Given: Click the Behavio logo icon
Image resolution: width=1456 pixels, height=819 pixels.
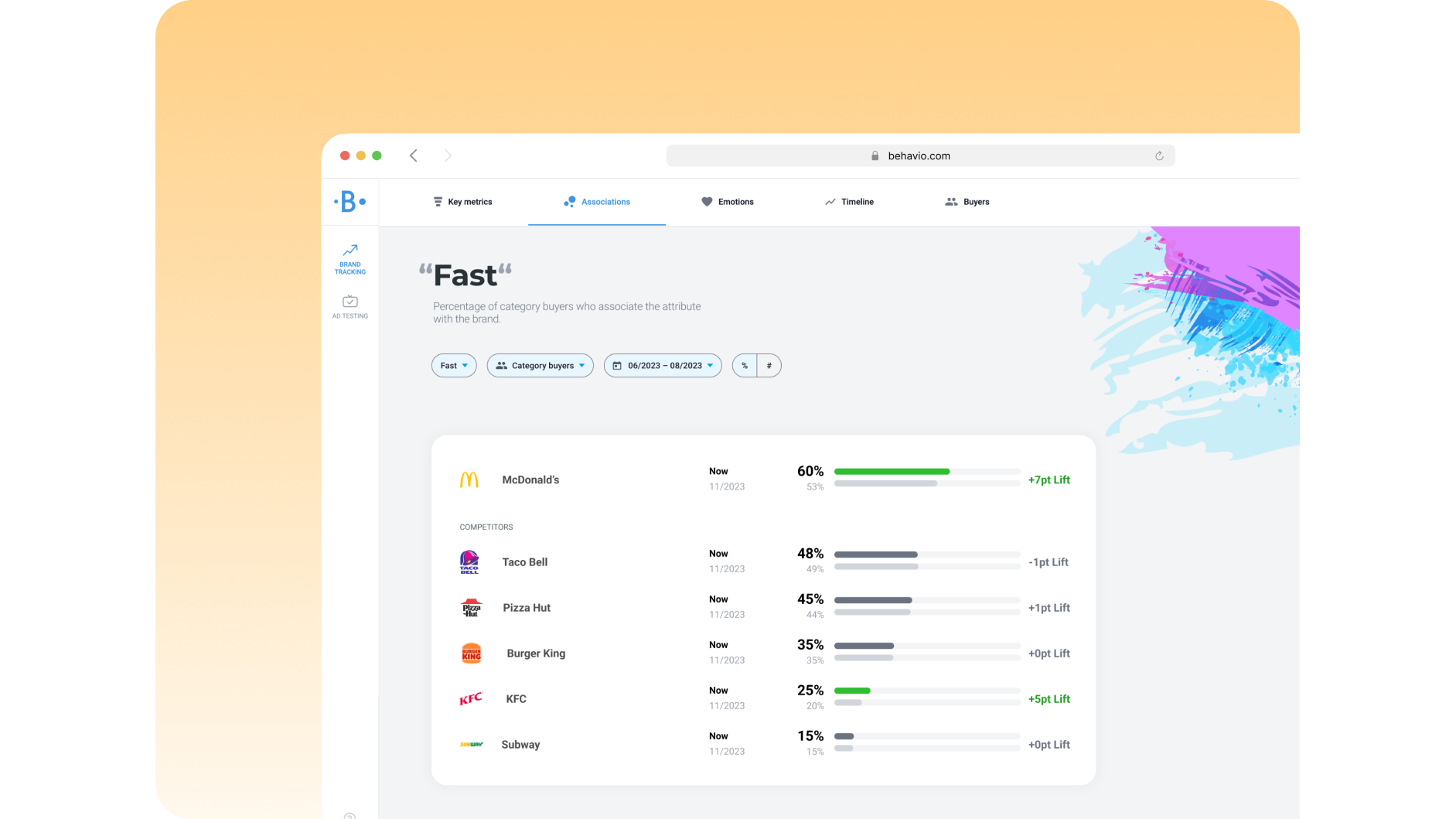Looking at the screenshot, I should 350,202.
